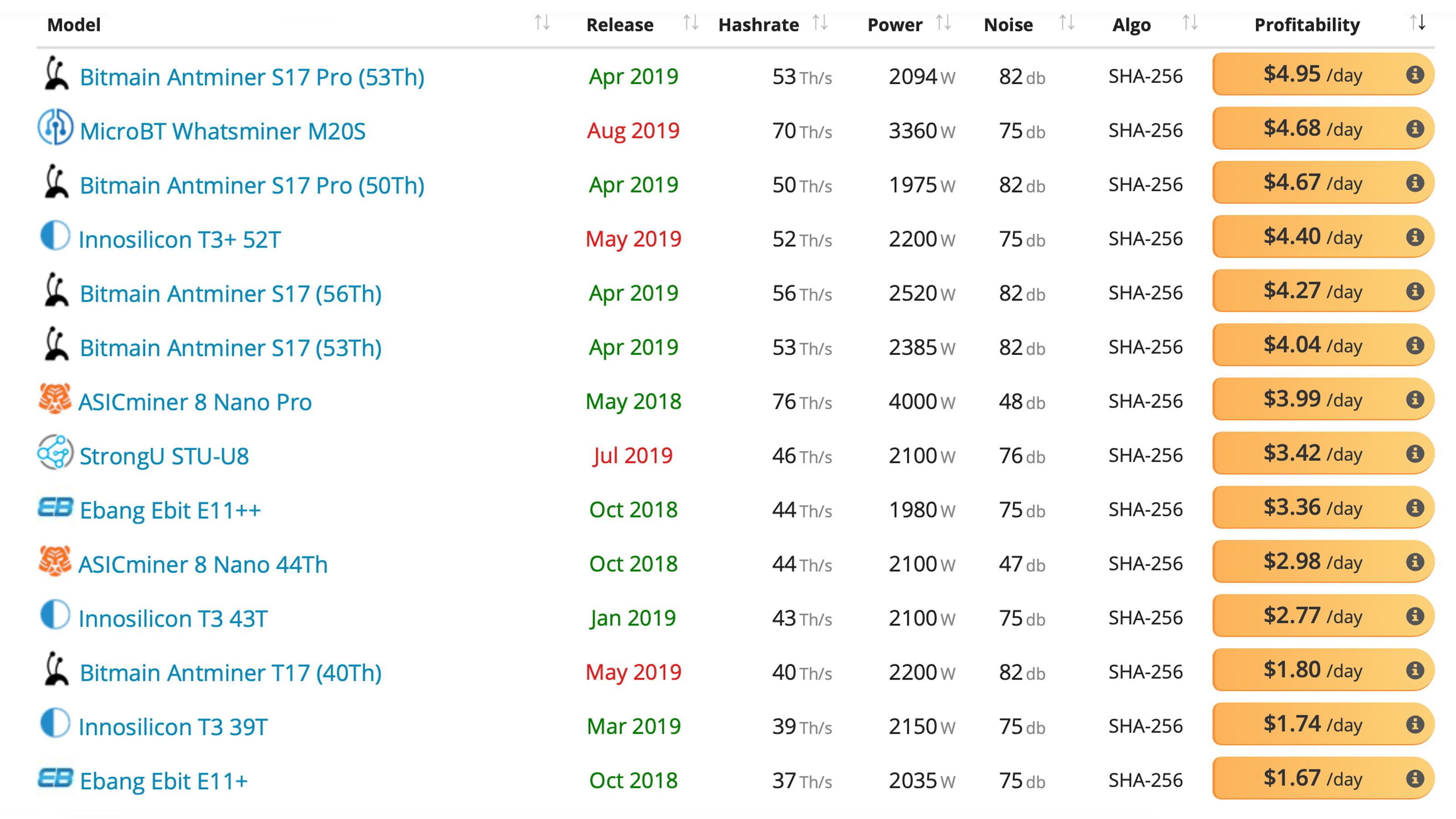The image size is (1456, 819).
Task: Open Innosilicon T3 39T link
Action: 172,727
